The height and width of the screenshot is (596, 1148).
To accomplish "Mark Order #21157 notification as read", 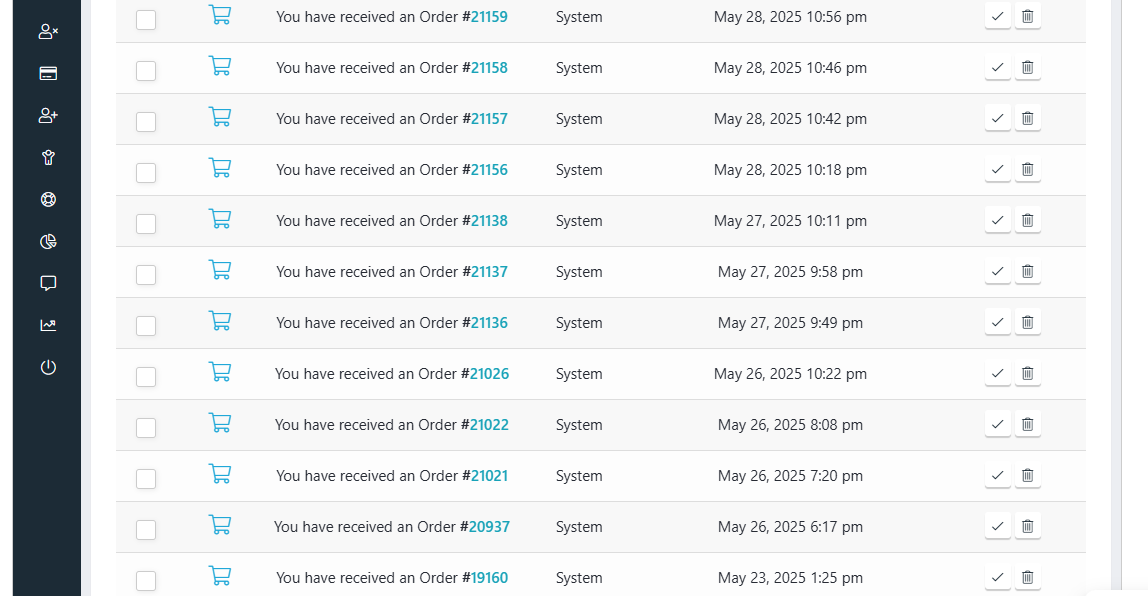I will [x=997, y=118].
